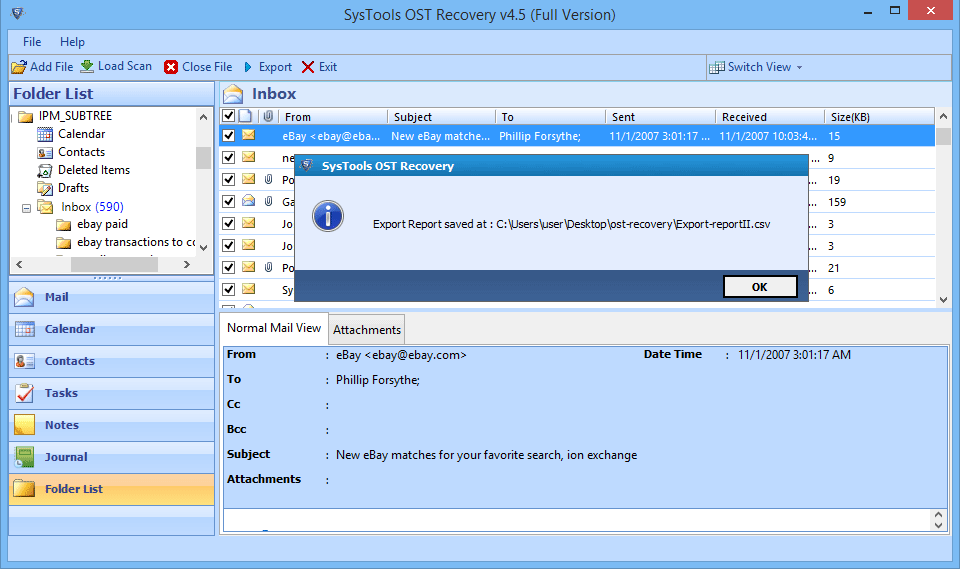Select the Drafts folder icon
Image resolution: width=960 pixels, height=569 pixels.
pyautogui.click(x=45, y=188)
